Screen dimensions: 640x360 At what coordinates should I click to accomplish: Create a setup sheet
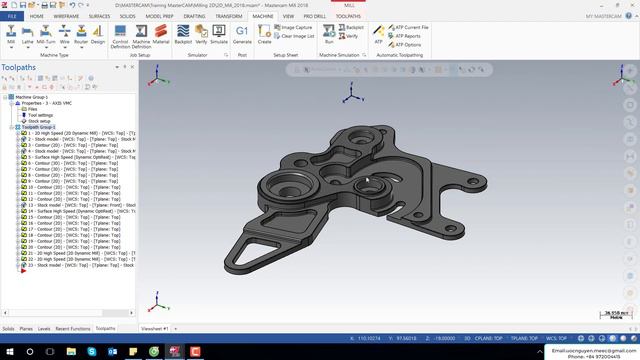pyautogui.click(x=264, y=34)
